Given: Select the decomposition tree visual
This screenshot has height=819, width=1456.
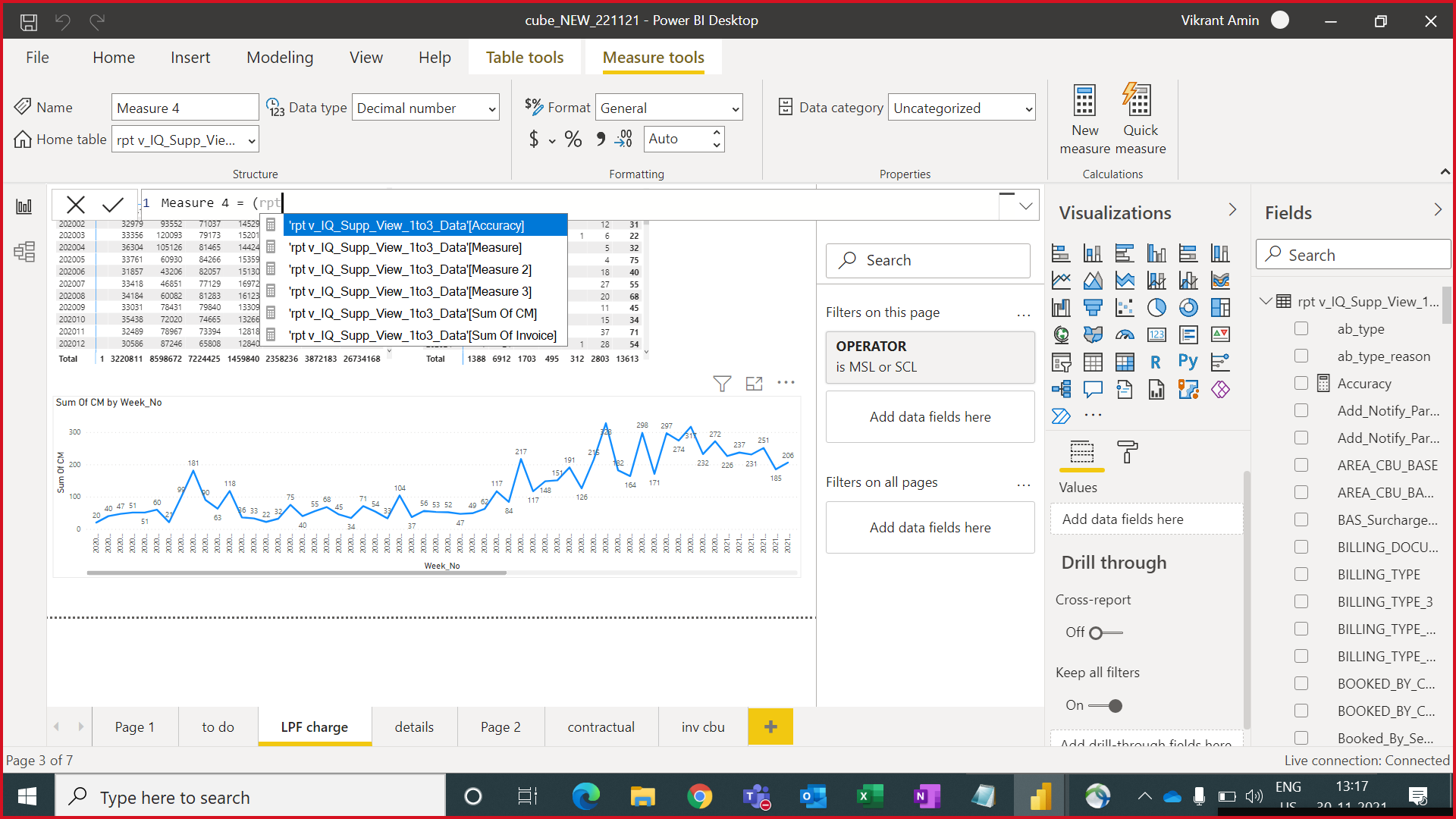Looking at the screenshot, I should click(x=1061, y=390).
